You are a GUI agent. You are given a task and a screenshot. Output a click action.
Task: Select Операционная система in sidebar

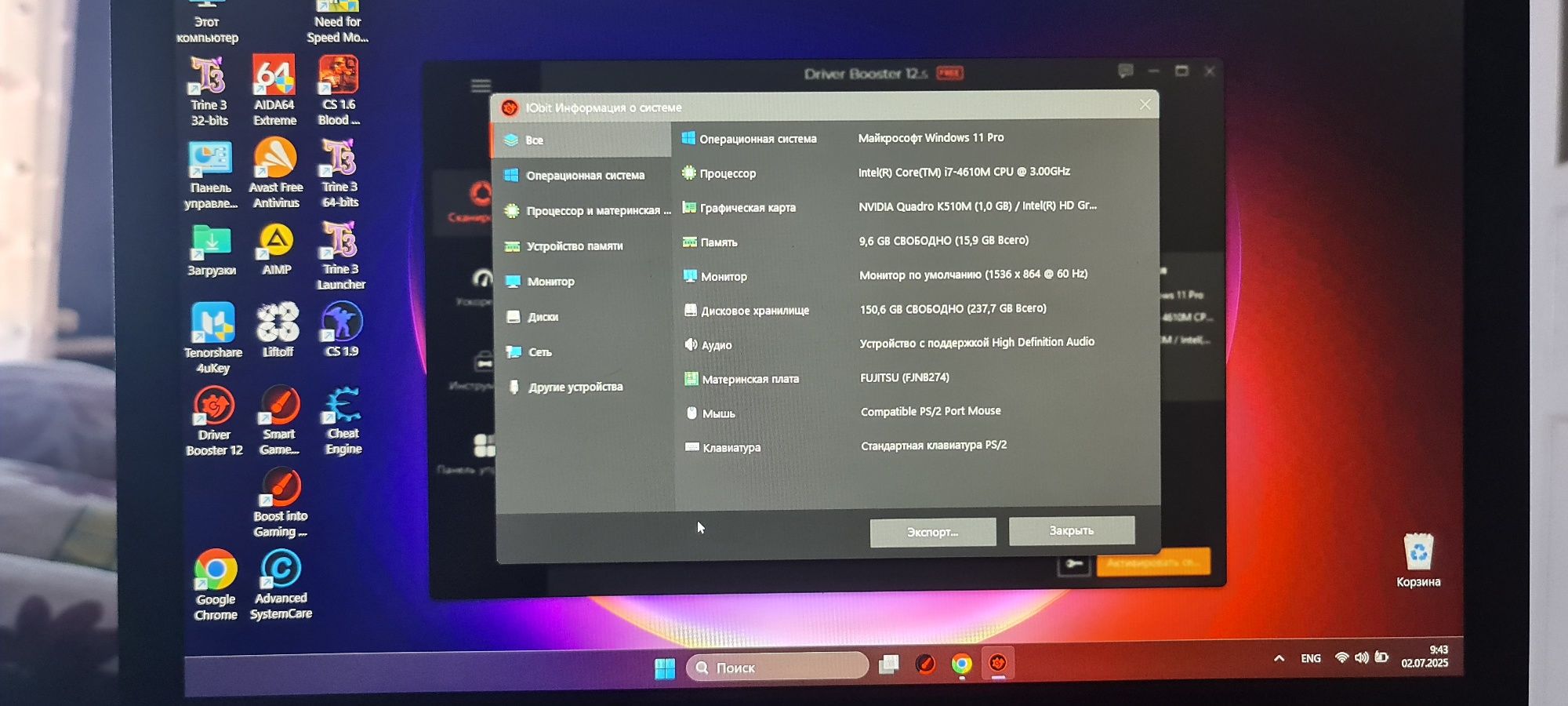coord(582,176)
